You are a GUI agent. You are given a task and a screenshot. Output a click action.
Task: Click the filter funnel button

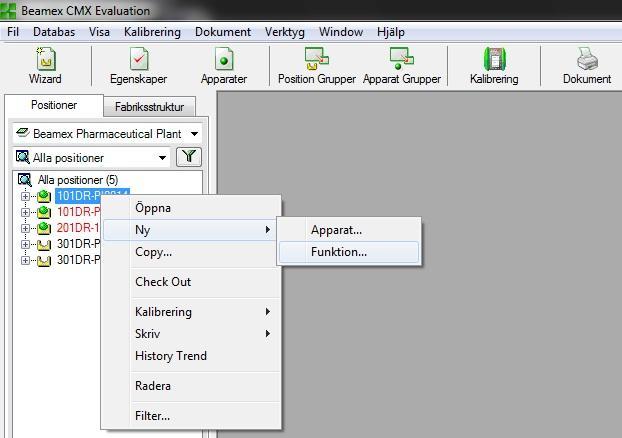(x=189, y=157)
